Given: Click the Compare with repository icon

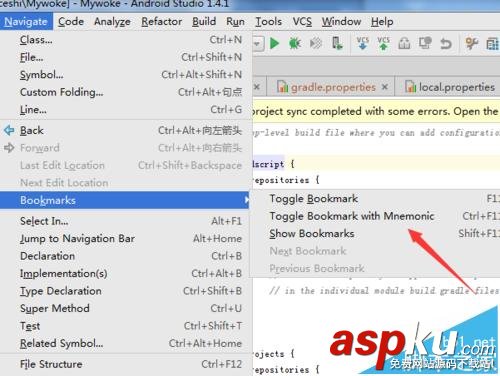Looking at the screenshot, I should [x=425, y=43].
